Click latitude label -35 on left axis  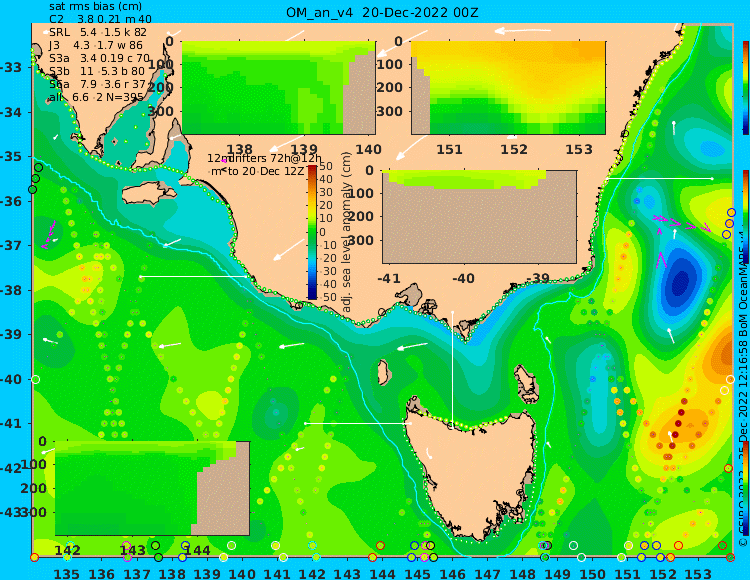point(11,156)
